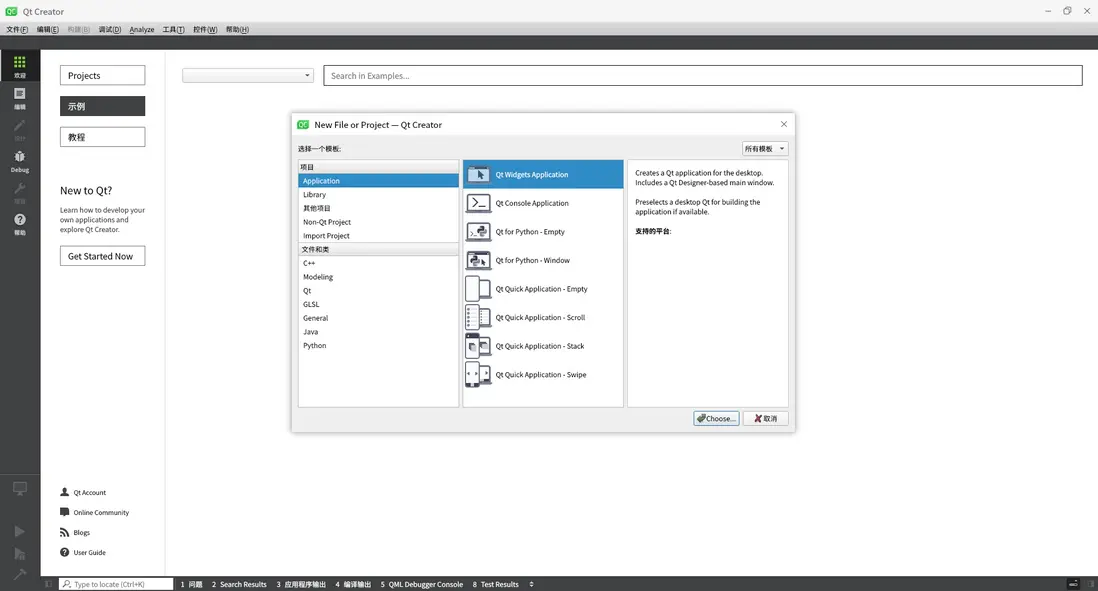Click the User Guide question icon
Viewport: 1098px width, 591px height.
[64, 552]
